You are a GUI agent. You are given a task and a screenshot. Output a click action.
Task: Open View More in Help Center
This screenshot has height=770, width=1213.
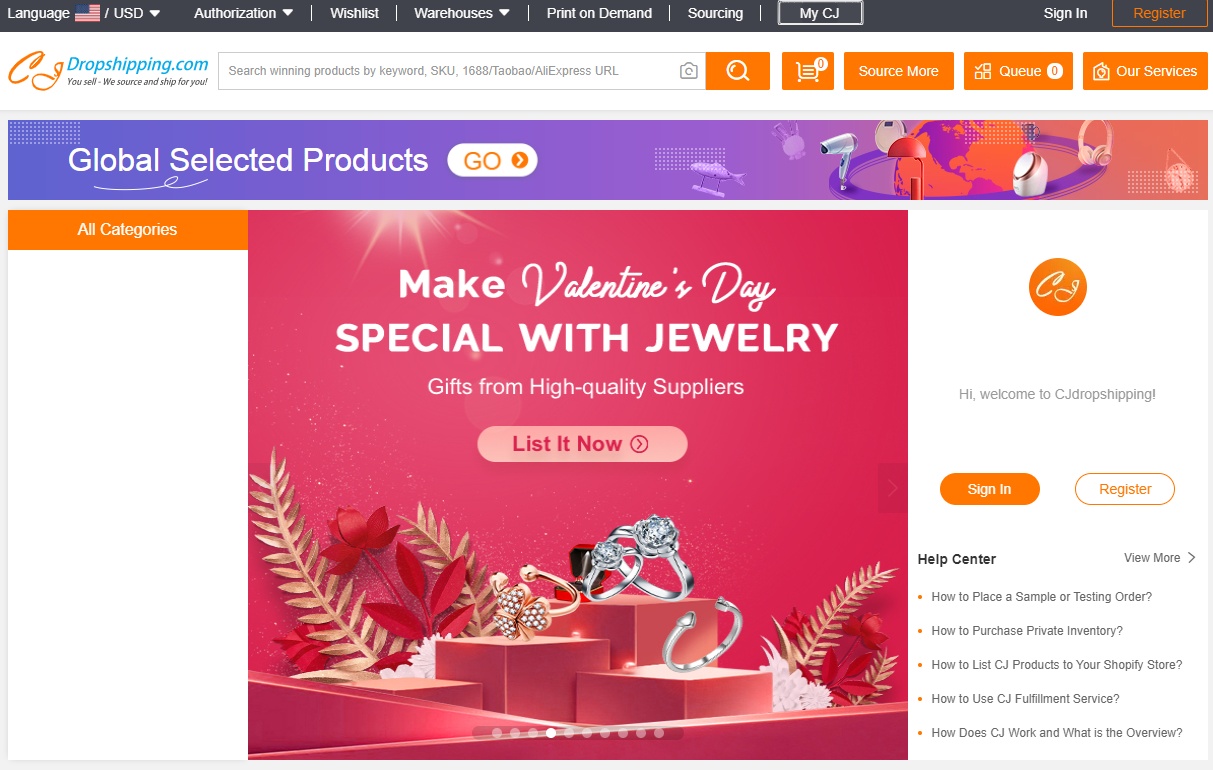click(x=1159, y=558)
